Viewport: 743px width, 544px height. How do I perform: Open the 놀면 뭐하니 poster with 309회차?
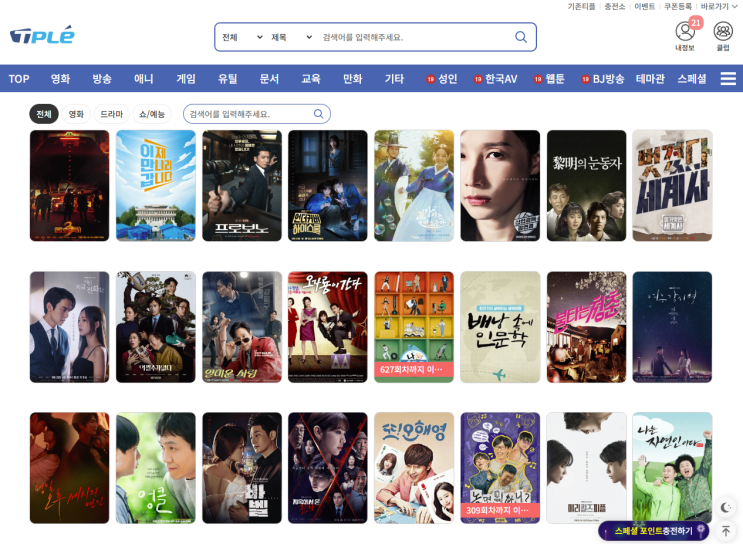click(500, 468)
